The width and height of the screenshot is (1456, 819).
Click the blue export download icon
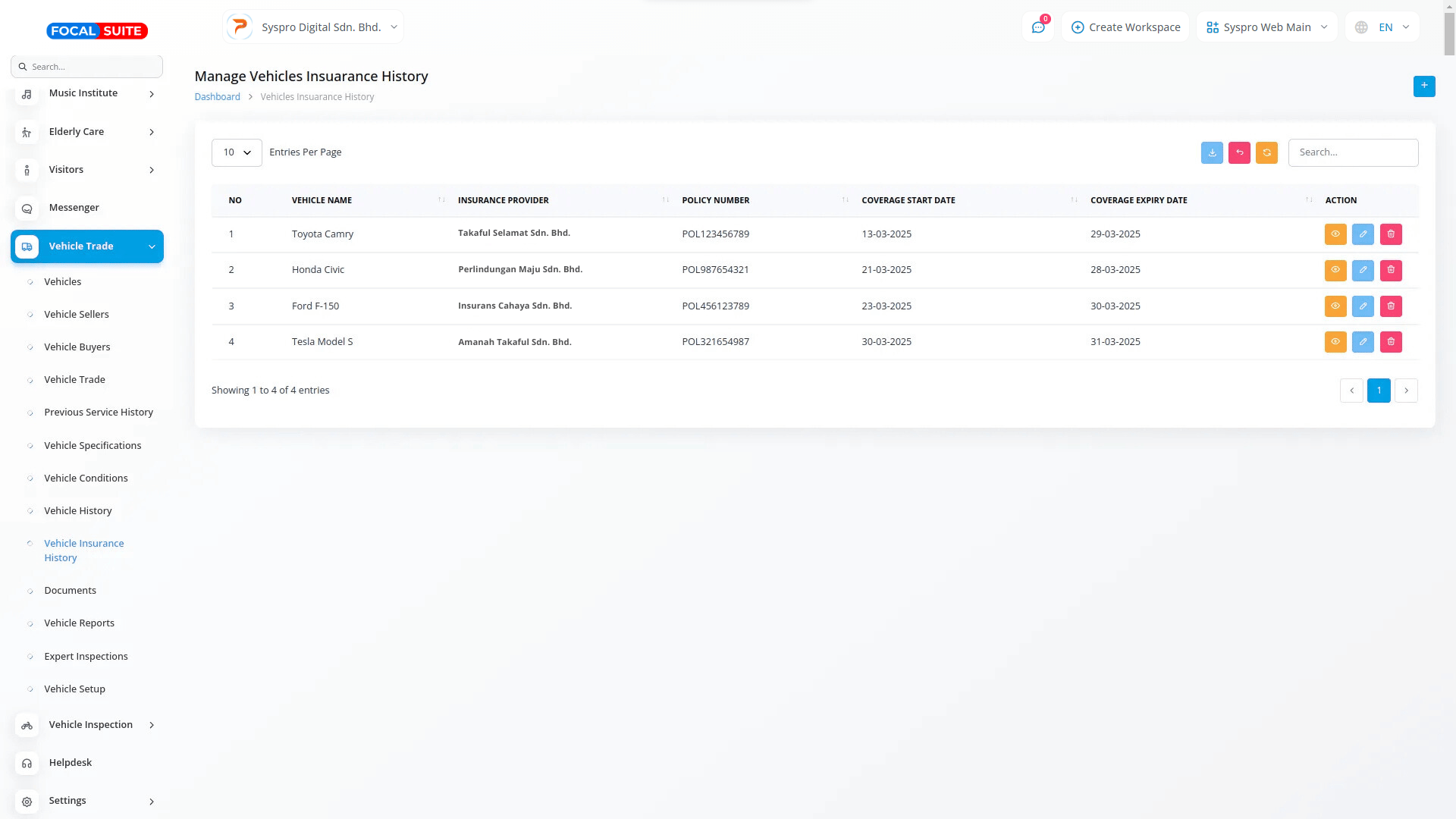pyautogui.click(x=1212, y=152)
